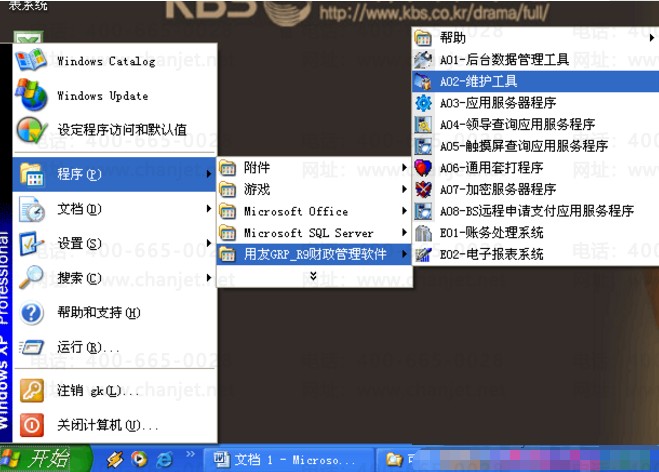Expand the 帮助 submenu arrow

[651, 38]
